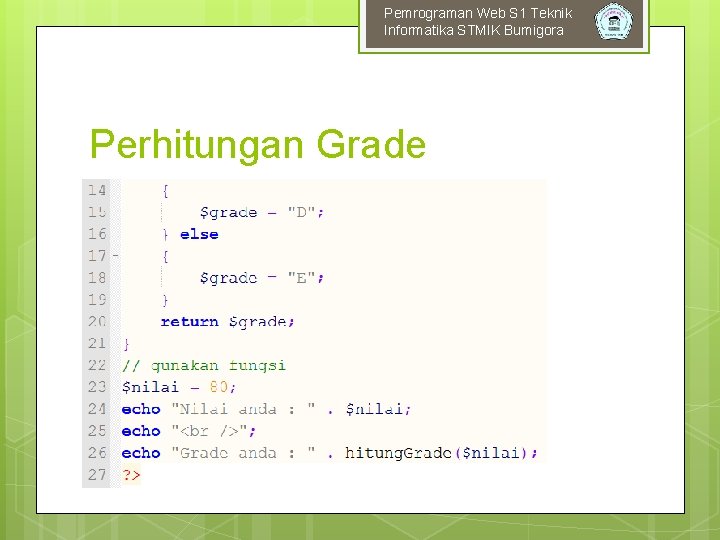Click line number 18 in the gutter
Viewport: 720px width, 540px height.
point(97,278)
